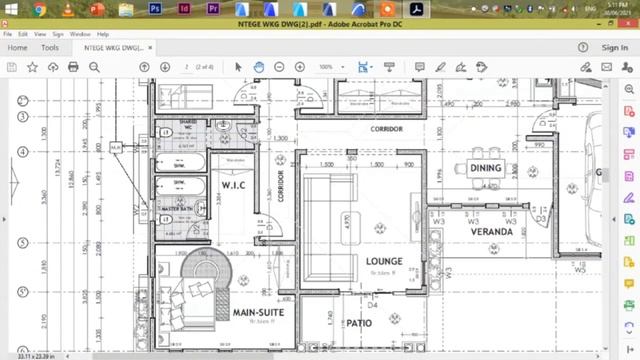This screenshot has width=640, height=360.
Task: Click the stamp tool icon
Action: (x=482, y=67)
